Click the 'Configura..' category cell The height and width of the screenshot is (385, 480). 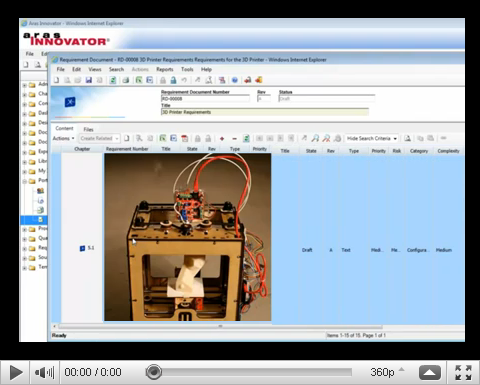tap(418, 250)
